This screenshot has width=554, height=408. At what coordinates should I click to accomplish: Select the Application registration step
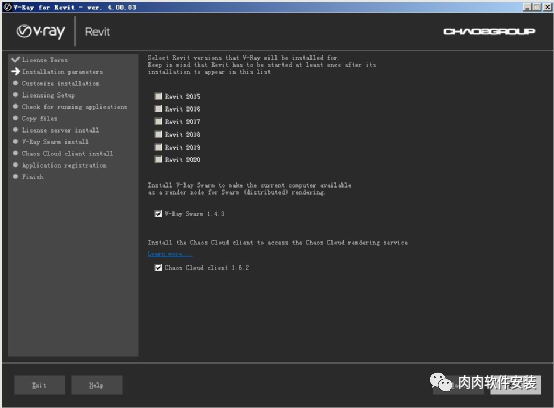tap(64, 165)
